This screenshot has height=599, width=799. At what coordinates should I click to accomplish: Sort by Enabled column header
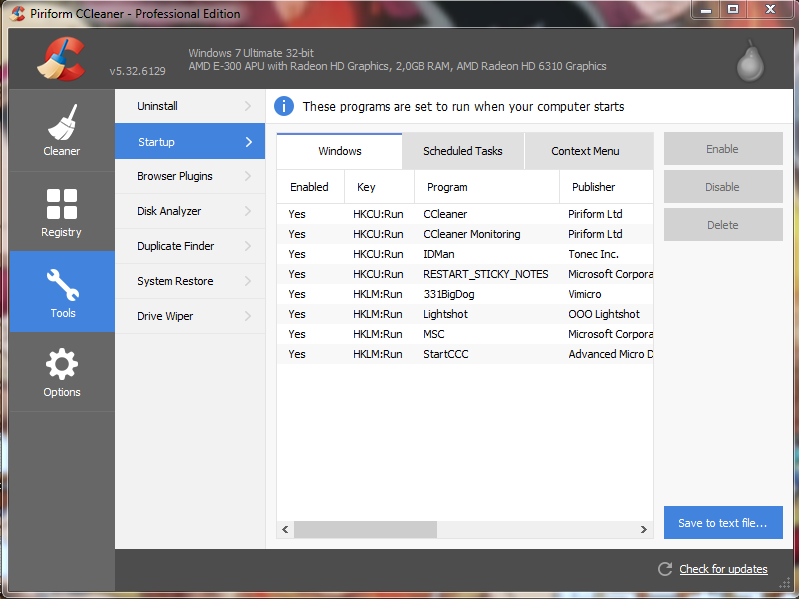pyautogui.click(x=311, y=187)
